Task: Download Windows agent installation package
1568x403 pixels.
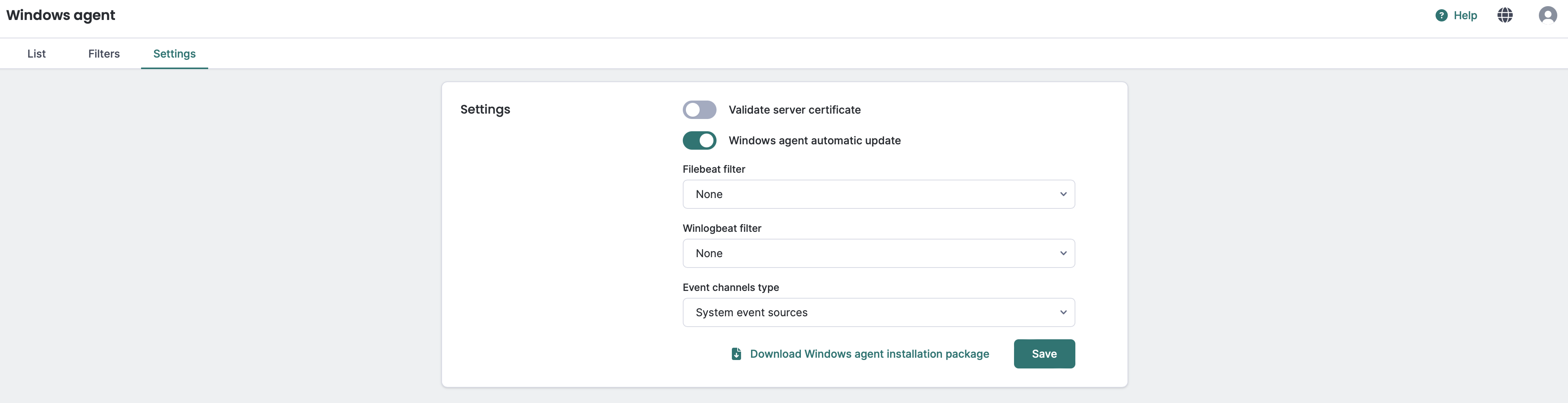Action: click(869, 353)
